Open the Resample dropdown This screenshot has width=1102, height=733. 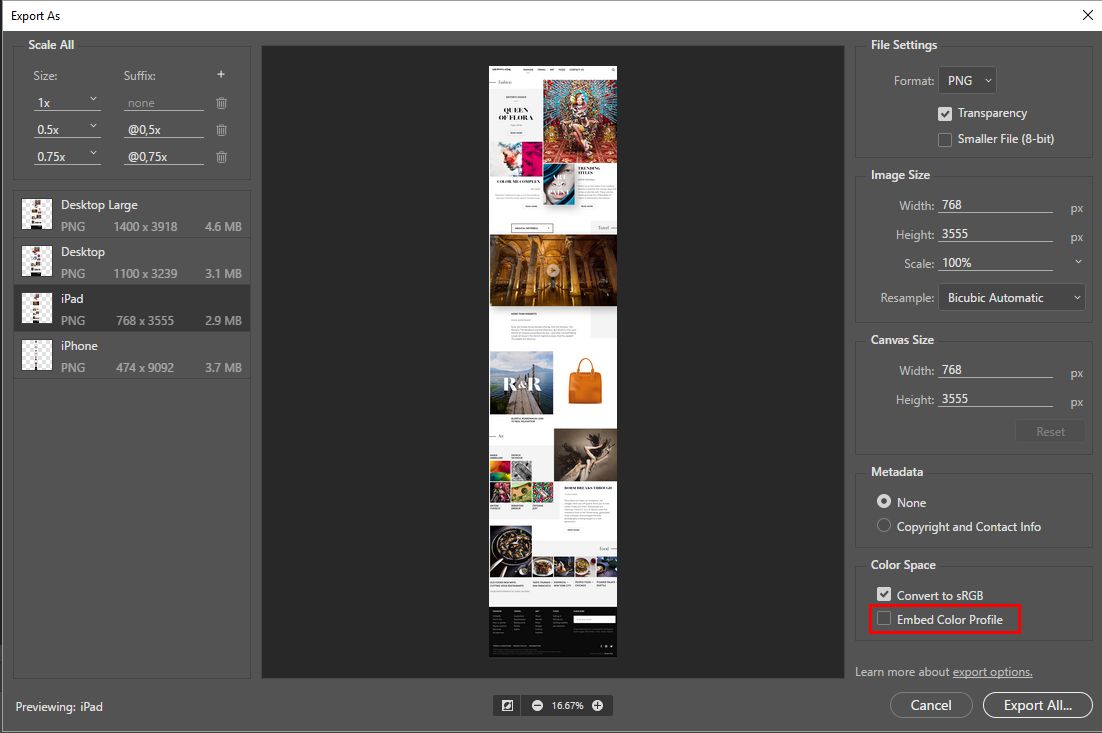pyautogui.click(x=1011, y=296)
